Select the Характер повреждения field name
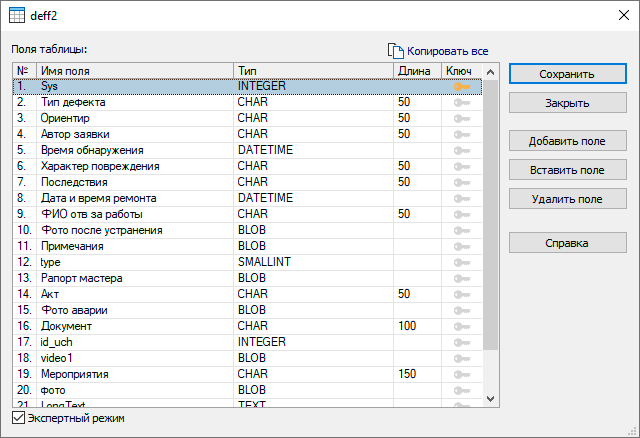 [x=100, y=166]
